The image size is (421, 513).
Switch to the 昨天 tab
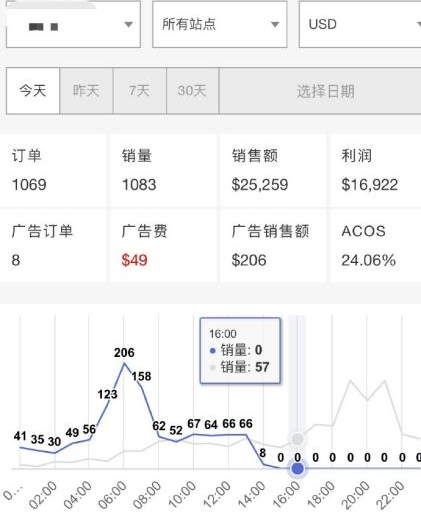click(86, 91)
